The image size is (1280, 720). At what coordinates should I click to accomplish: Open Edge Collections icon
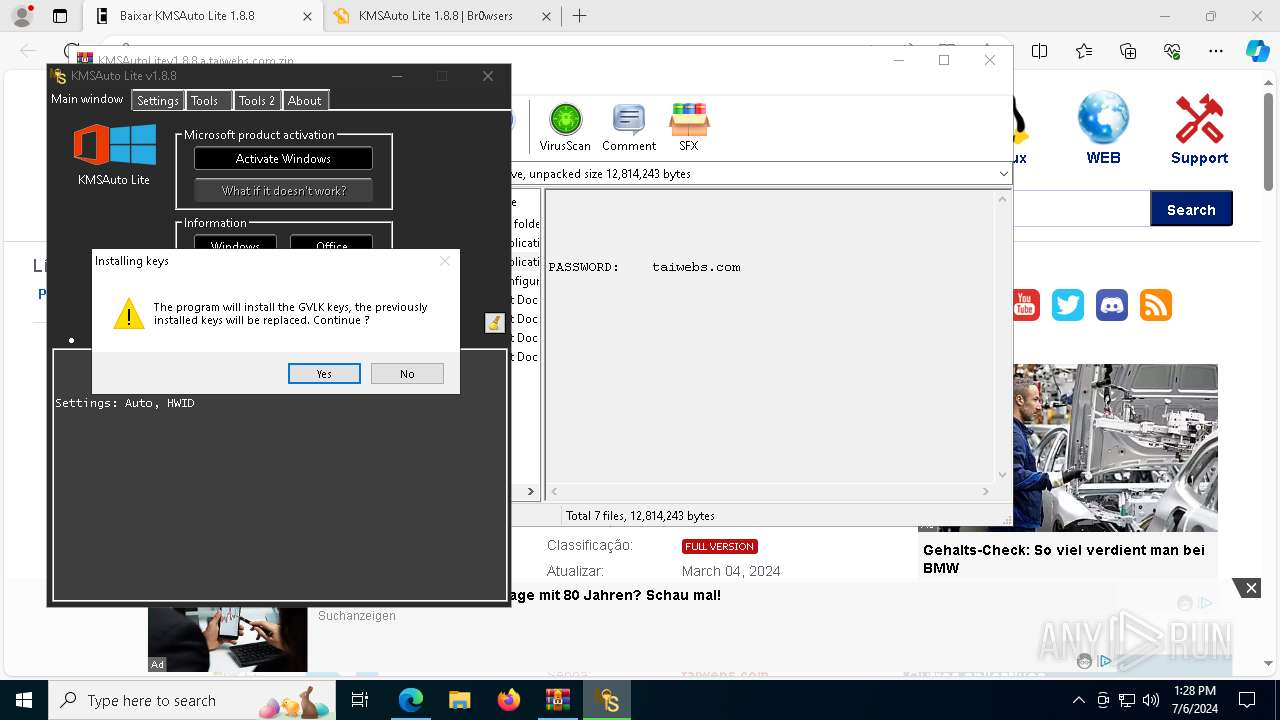[1128, 51]
